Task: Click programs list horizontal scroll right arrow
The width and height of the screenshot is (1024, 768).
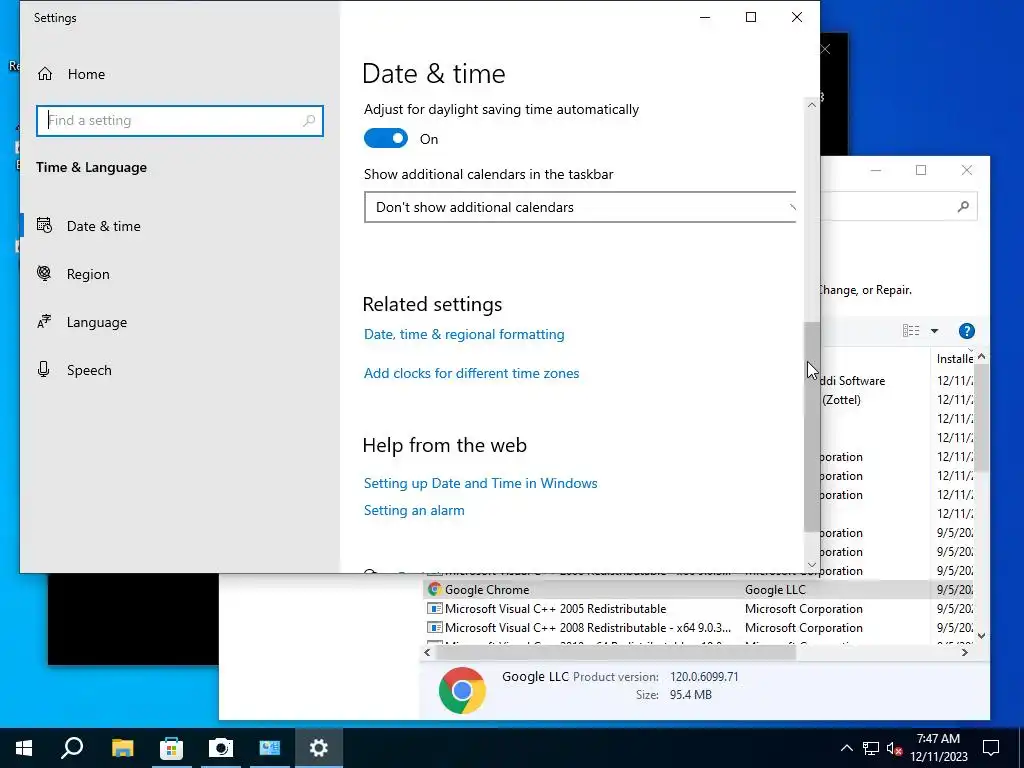Action: (965, 652)
